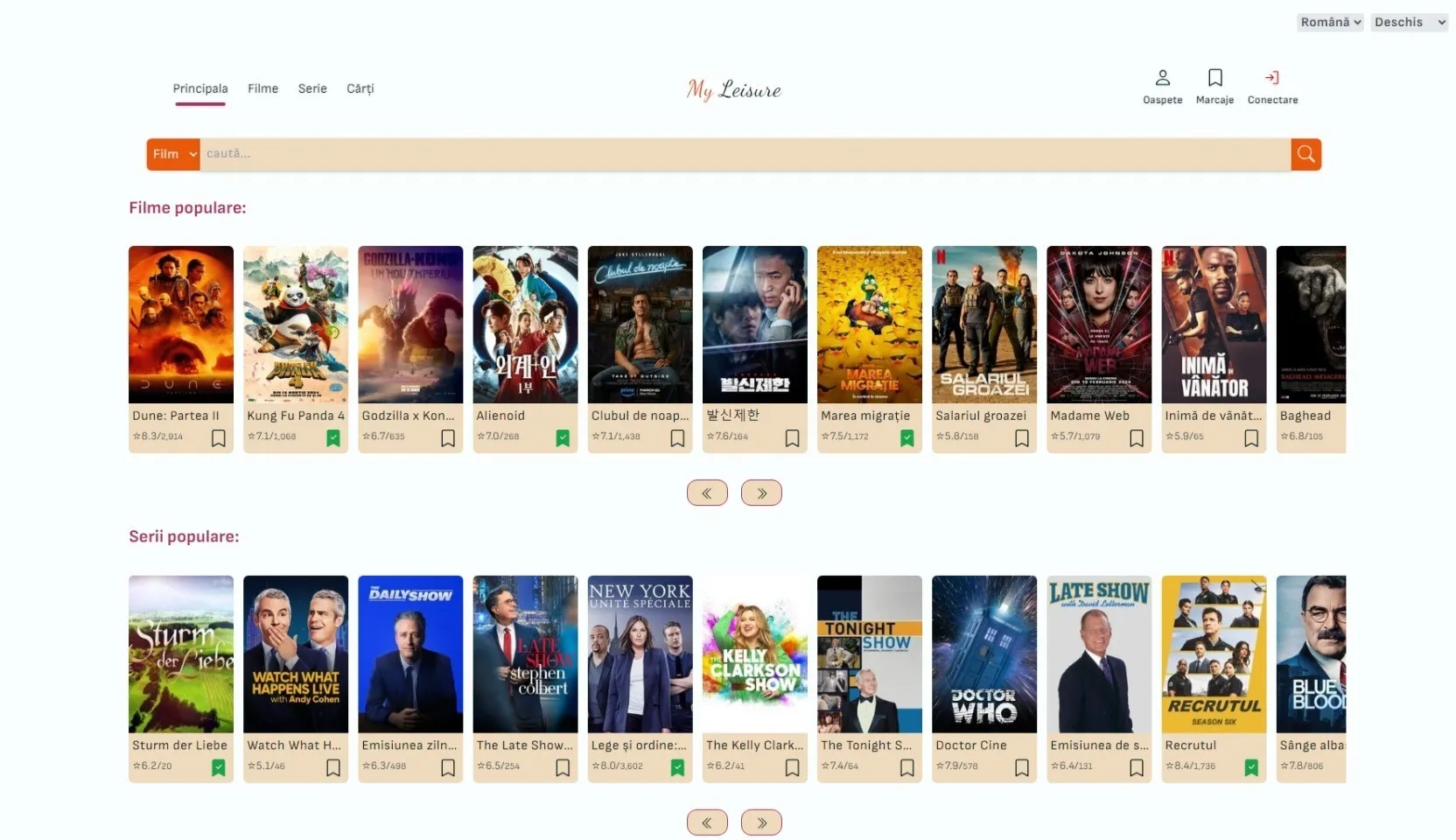Go to next page of popular films
The image size is (1456, 840).
pyautogui.click(x=761, y=493)
